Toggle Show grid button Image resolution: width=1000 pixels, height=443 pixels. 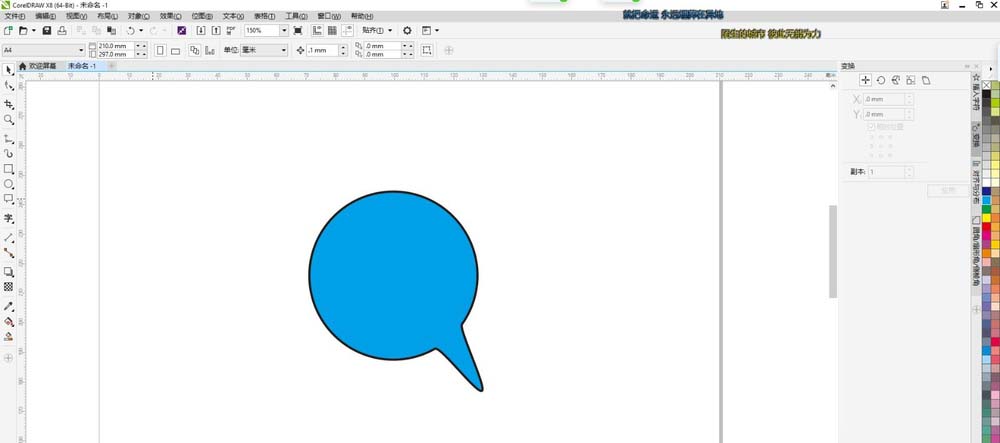click(332, 31)
